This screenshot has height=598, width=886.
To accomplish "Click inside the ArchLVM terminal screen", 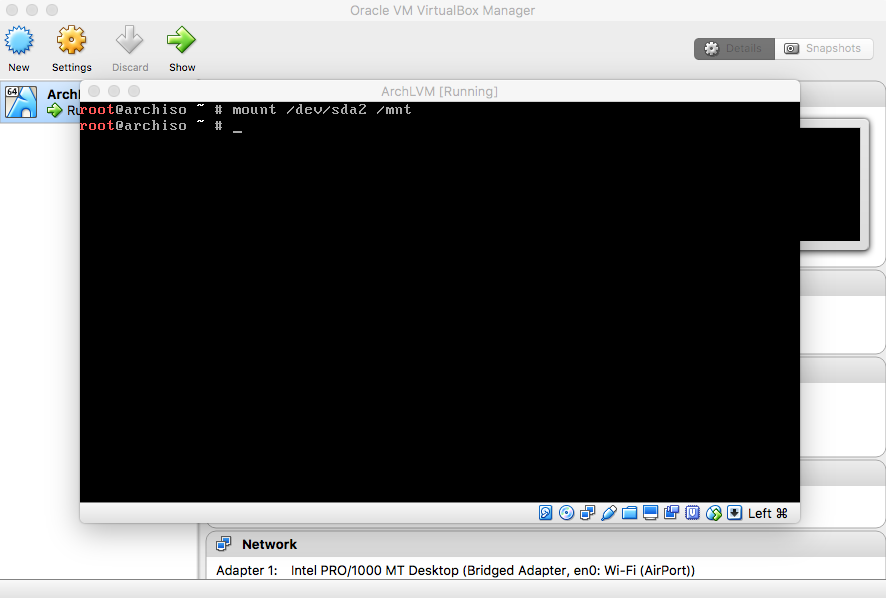I will point(440,300).
